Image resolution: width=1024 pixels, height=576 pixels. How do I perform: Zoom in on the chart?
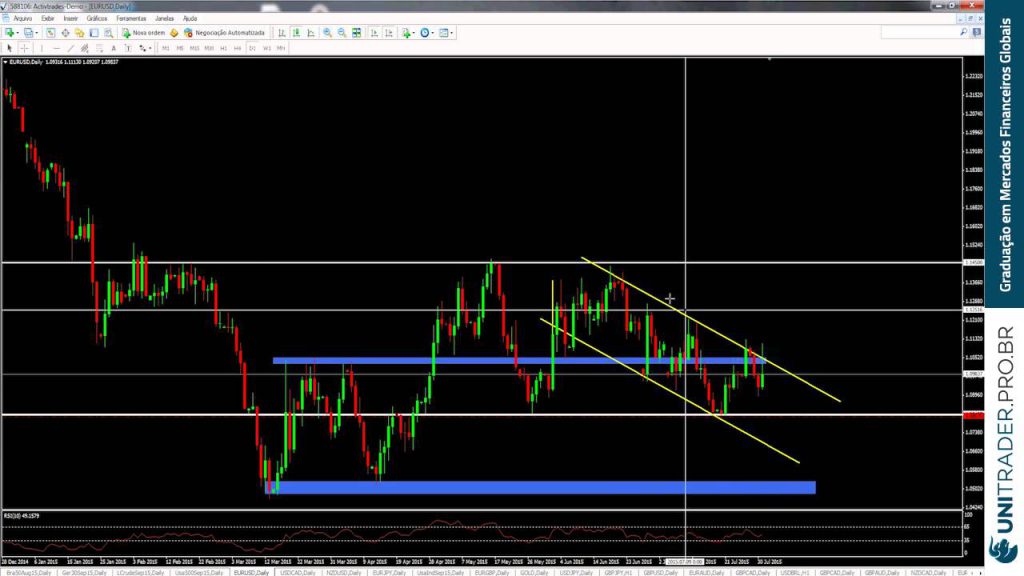[327, 33]
